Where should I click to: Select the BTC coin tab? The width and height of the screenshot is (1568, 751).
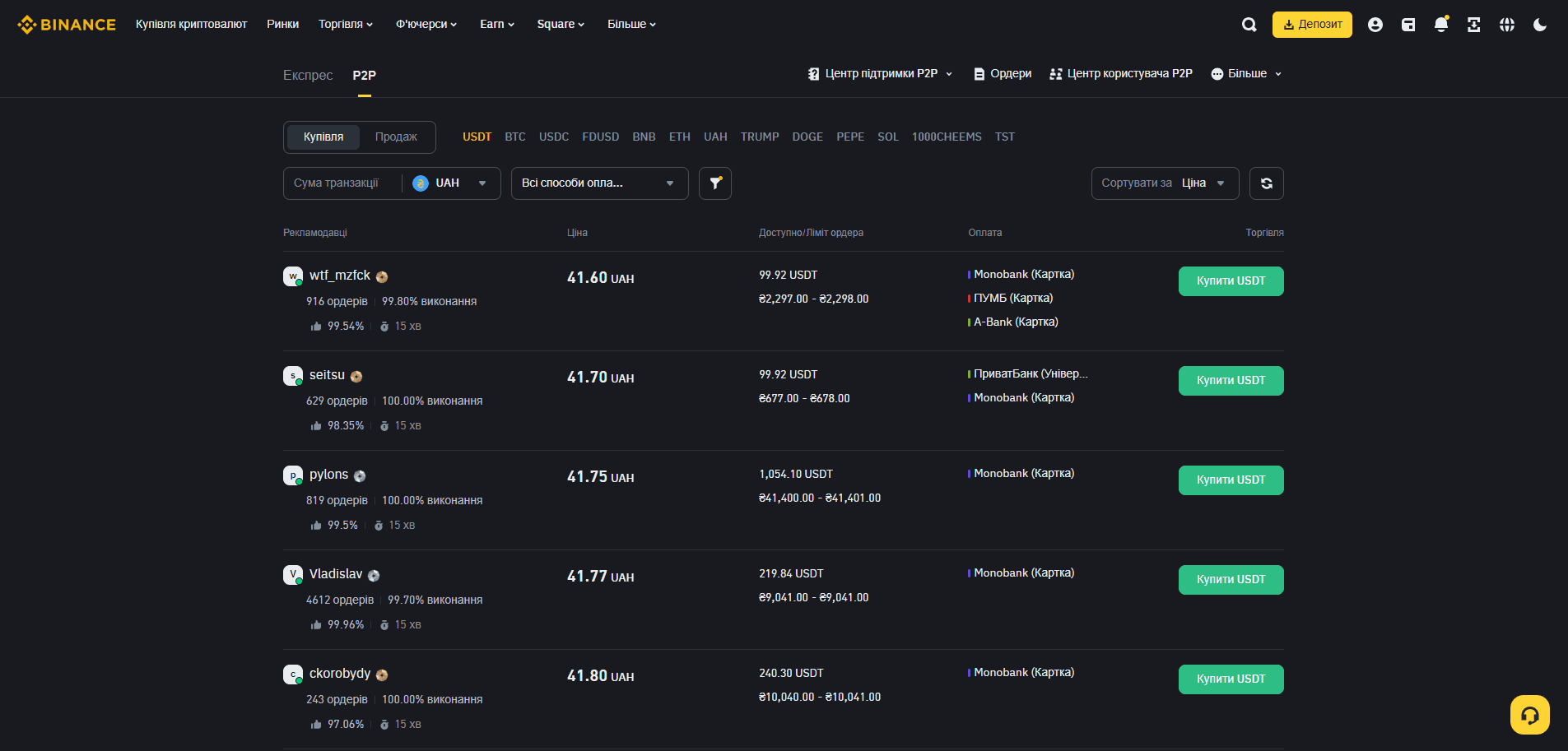click(x=515, y=137)
